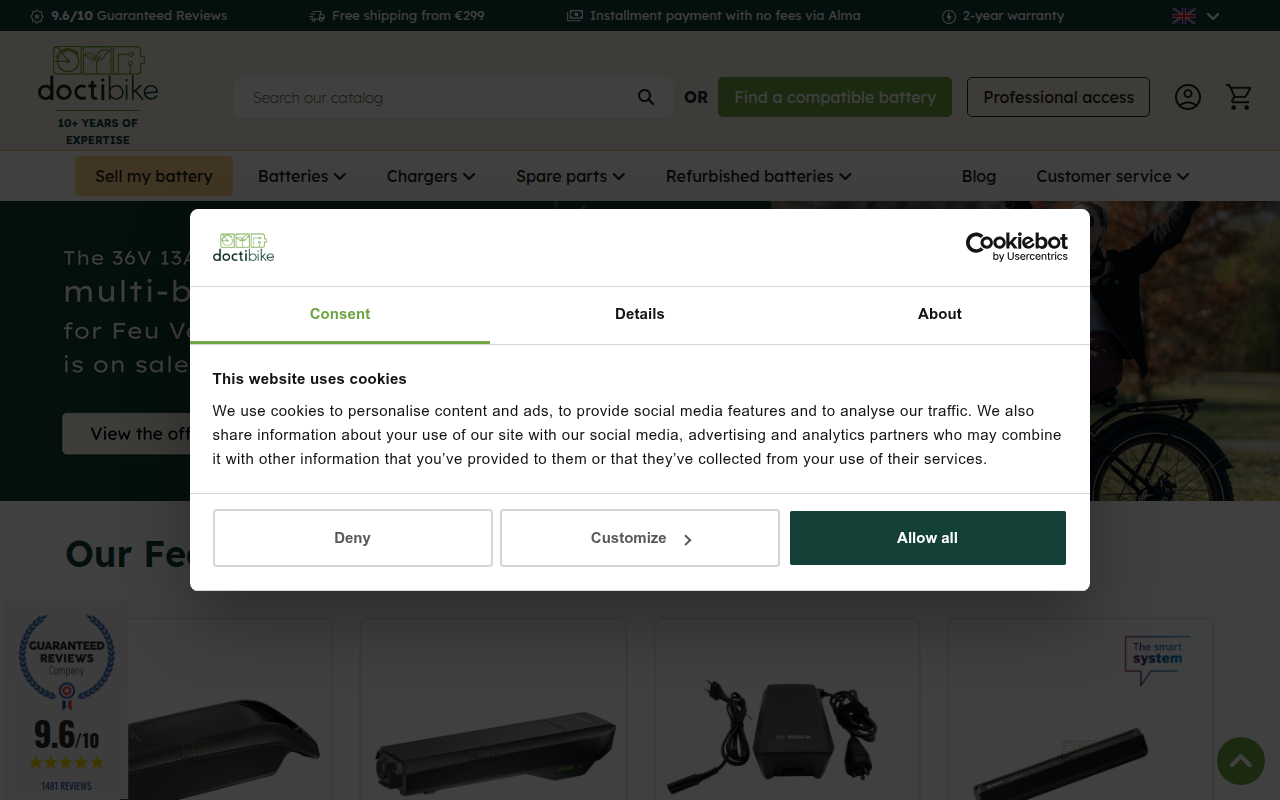Viewport: 1280px width, 800px height.
Task: Click the Professional access button
Action: click(1058, 97)
